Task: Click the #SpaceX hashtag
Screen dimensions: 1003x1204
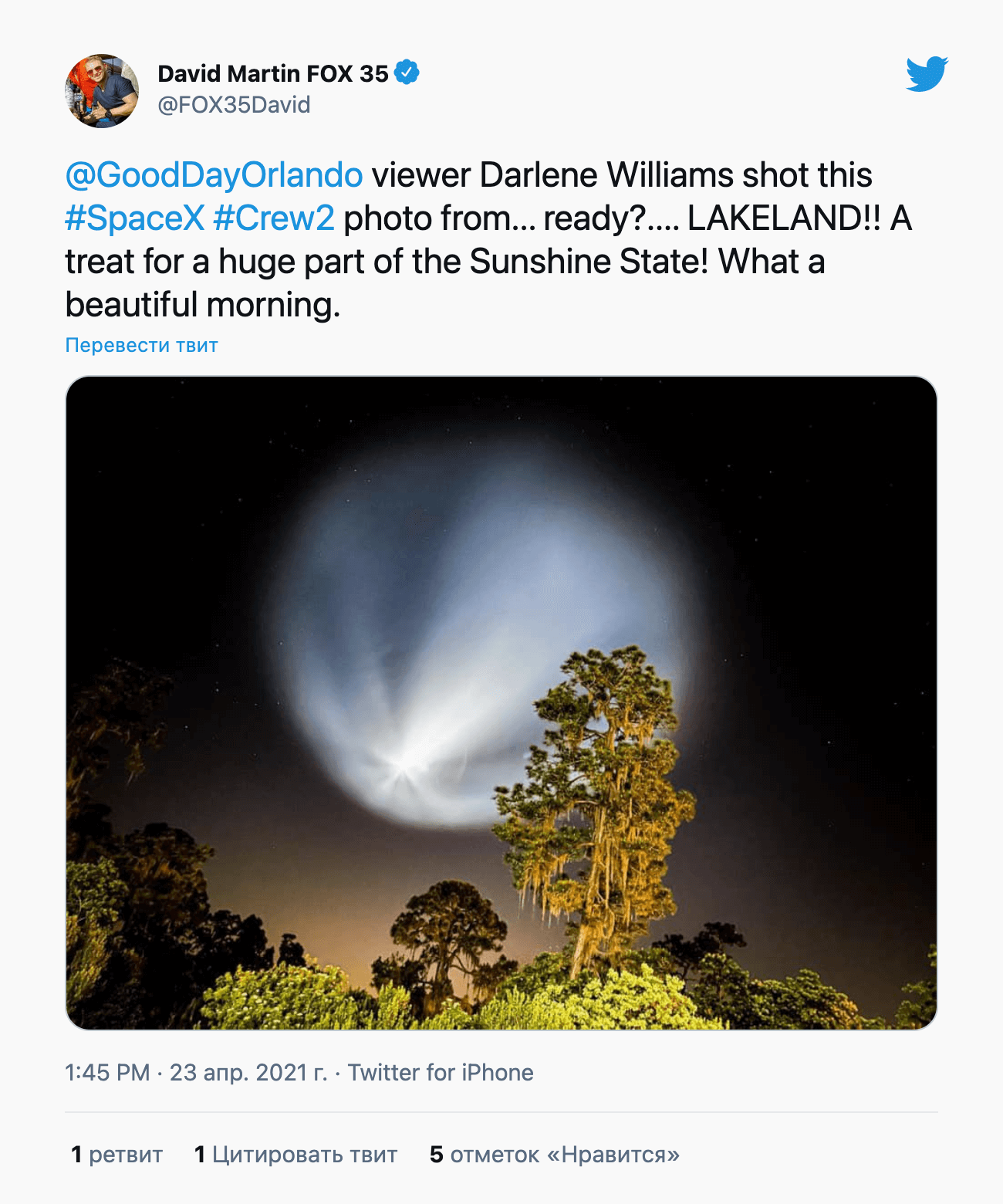Action: coord(135,218)
